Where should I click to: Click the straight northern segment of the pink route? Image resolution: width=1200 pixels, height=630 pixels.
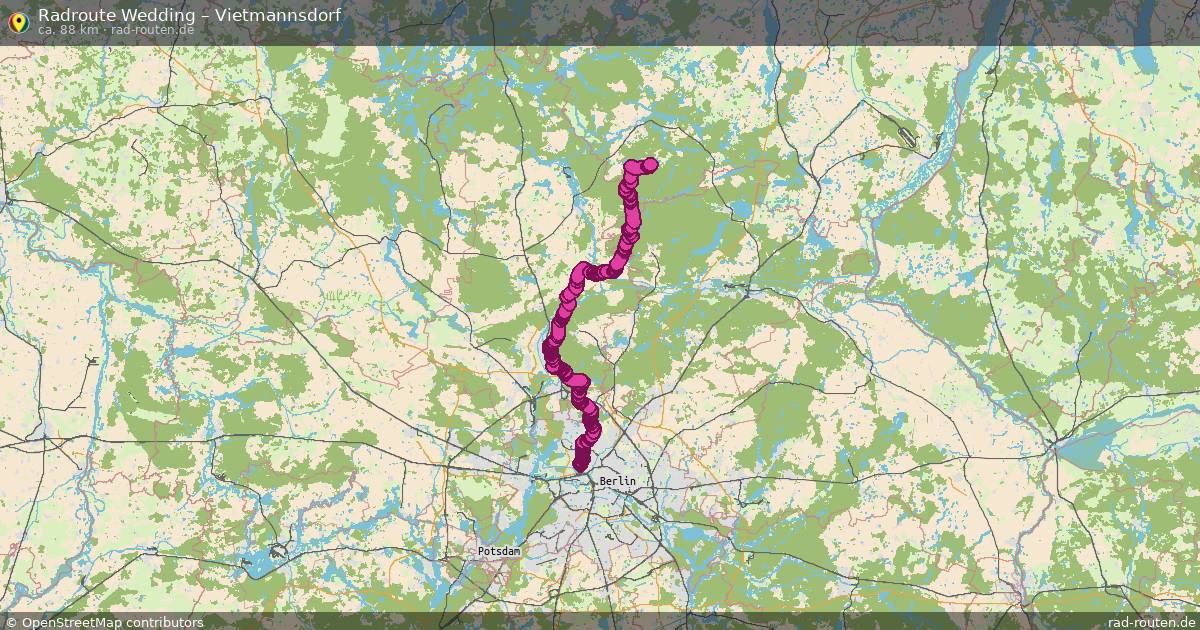point(632,210)
